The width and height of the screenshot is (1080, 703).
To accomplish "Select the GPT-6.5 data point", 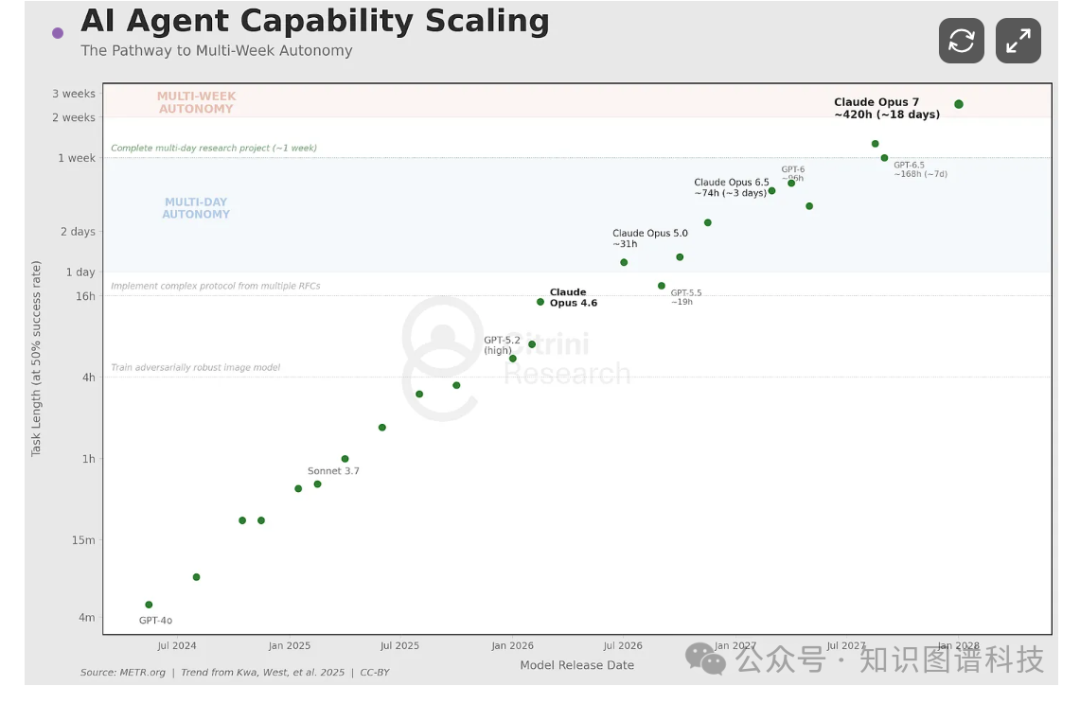I will coord(884,158).
